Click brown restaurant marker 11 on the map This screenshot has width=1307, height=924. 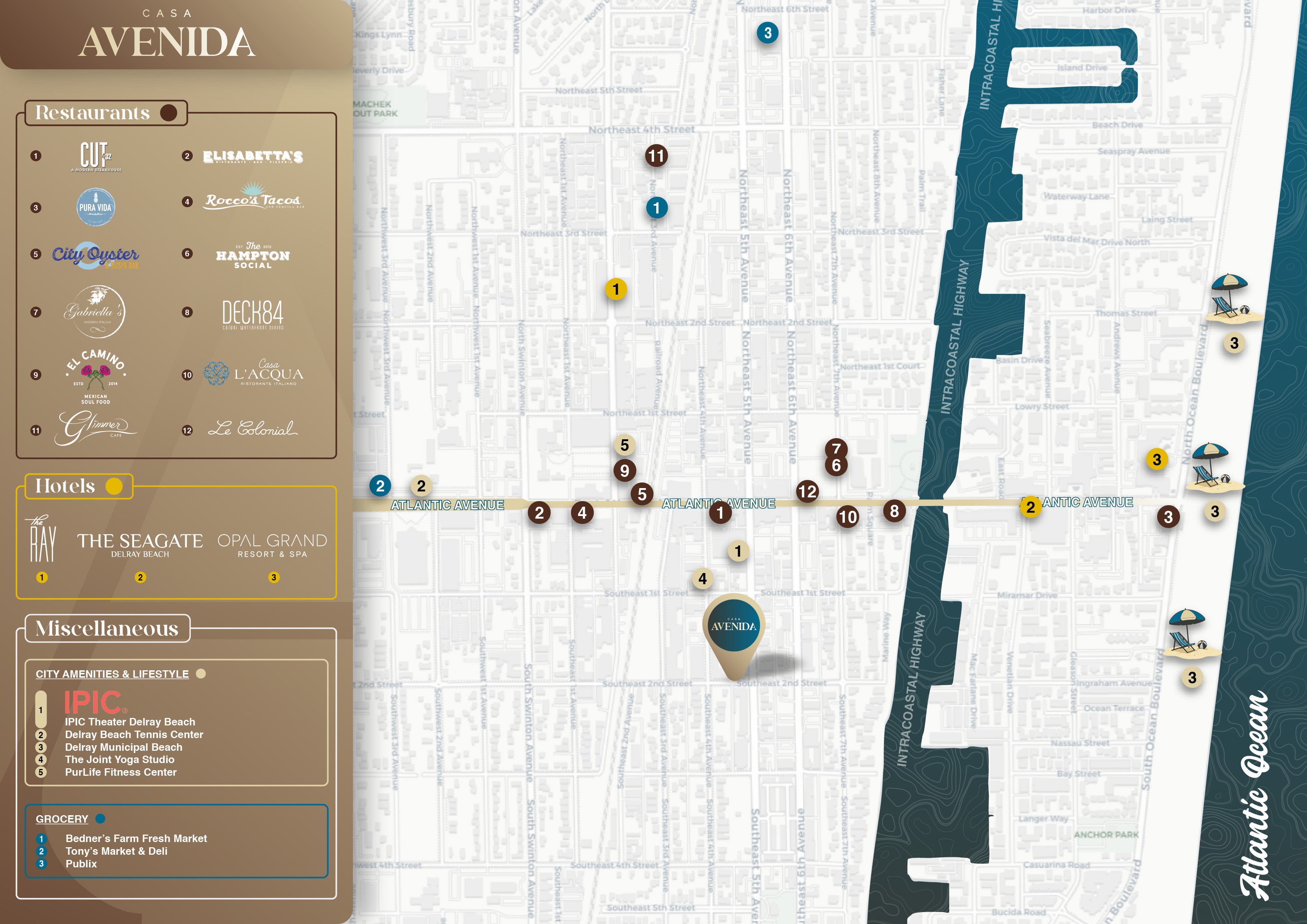click(x=656, y=156)
